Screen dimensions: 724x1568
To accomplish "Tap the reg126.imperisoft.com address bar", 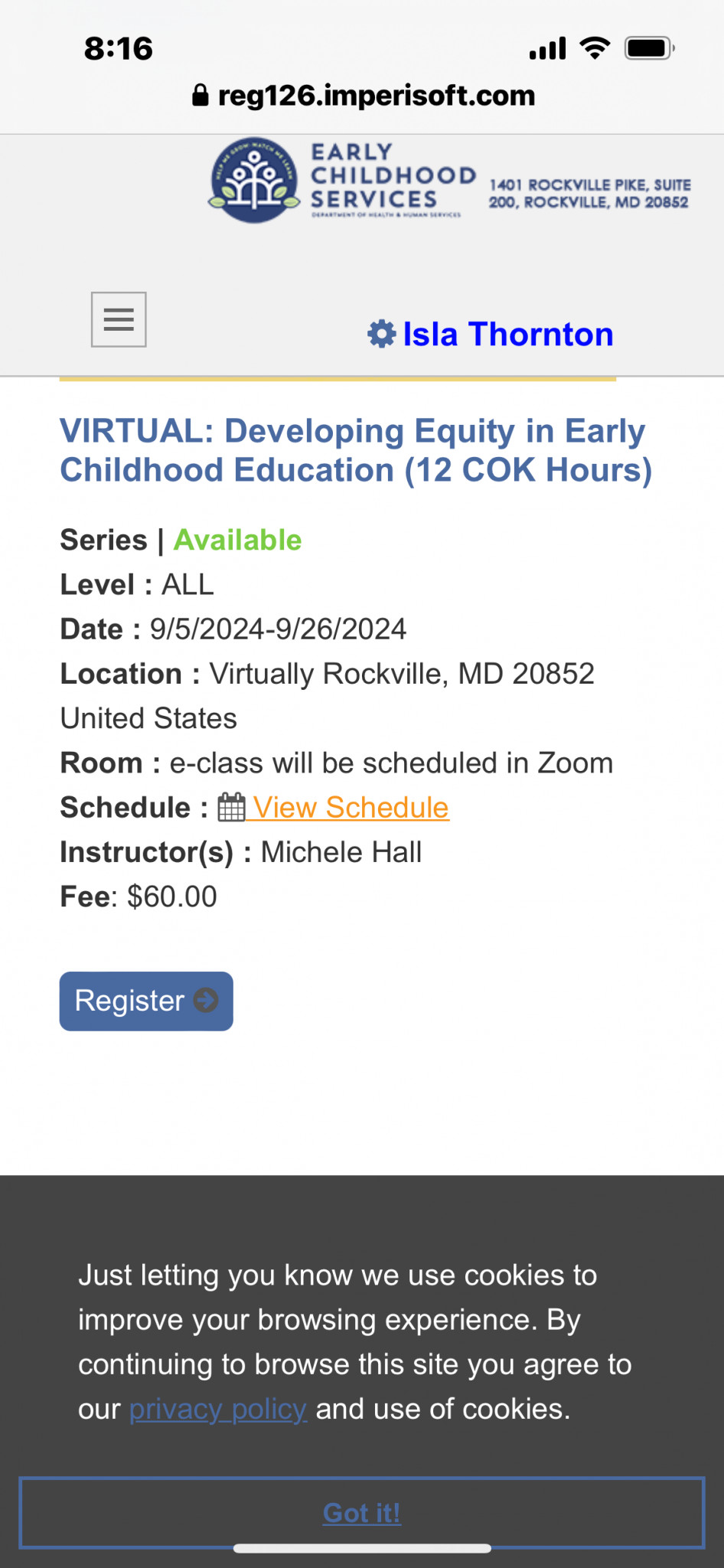I will 362,95.
